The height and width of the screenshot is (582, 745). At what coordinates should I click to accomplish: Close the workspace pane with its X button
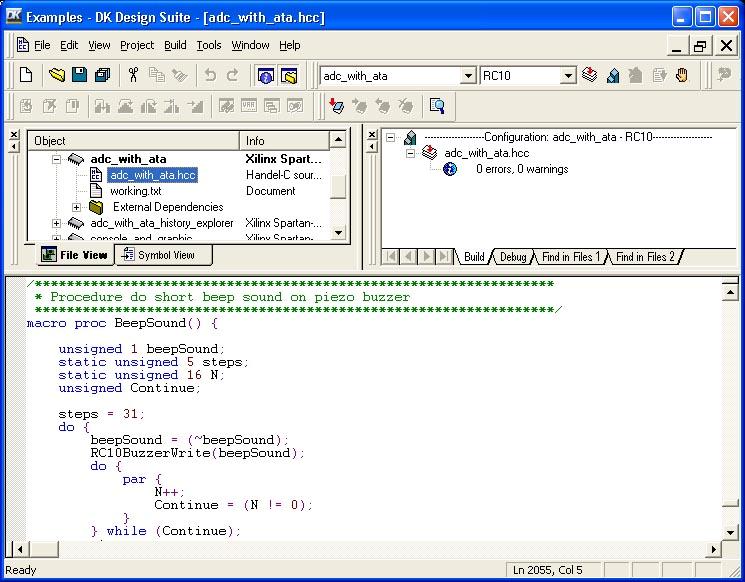click(x=14, y=134)
